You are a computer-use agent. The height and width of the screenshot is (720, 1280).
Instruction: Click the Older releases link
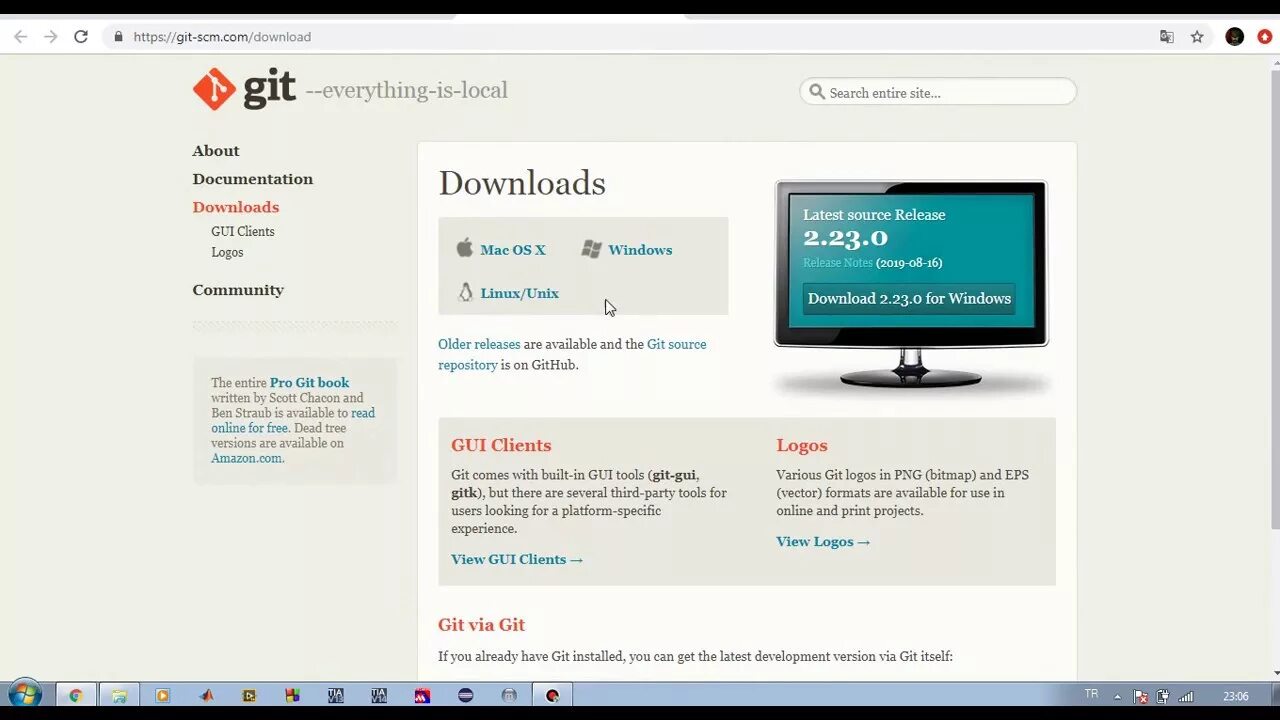[x=479, y=344]
